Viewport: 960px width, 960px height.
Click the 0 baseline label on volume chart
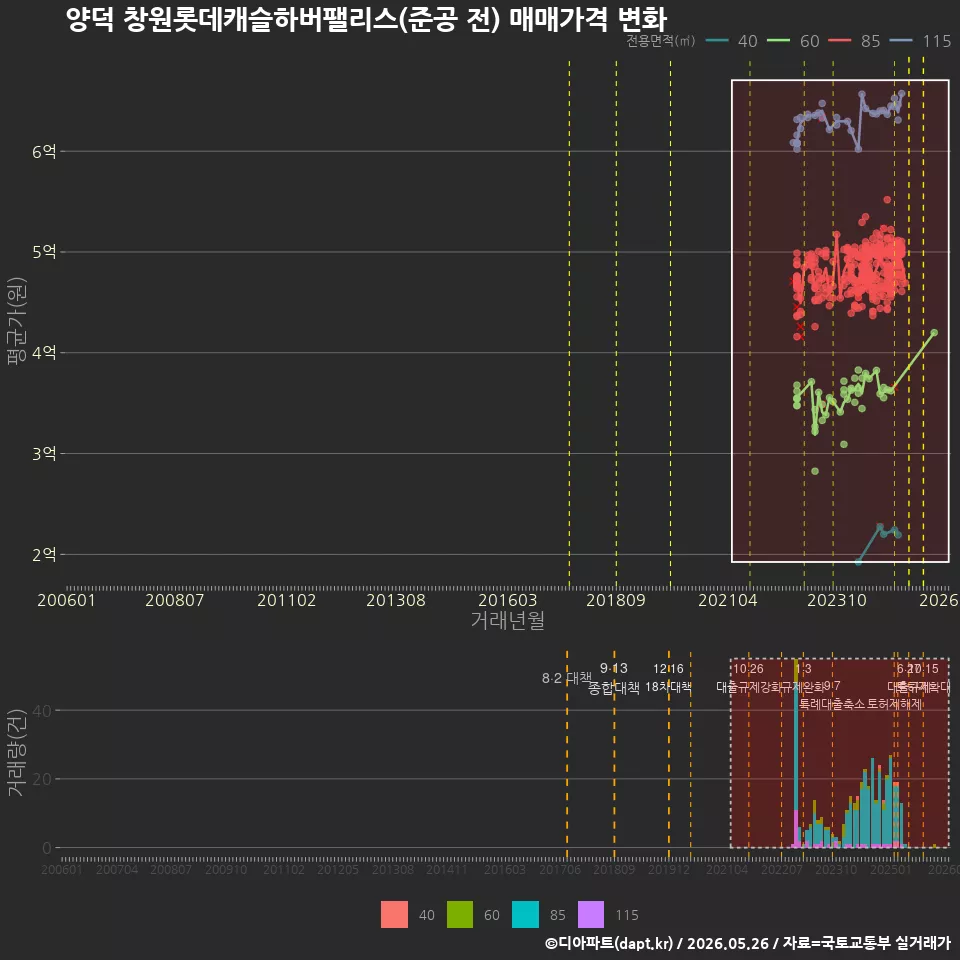(x=47, y=848)
